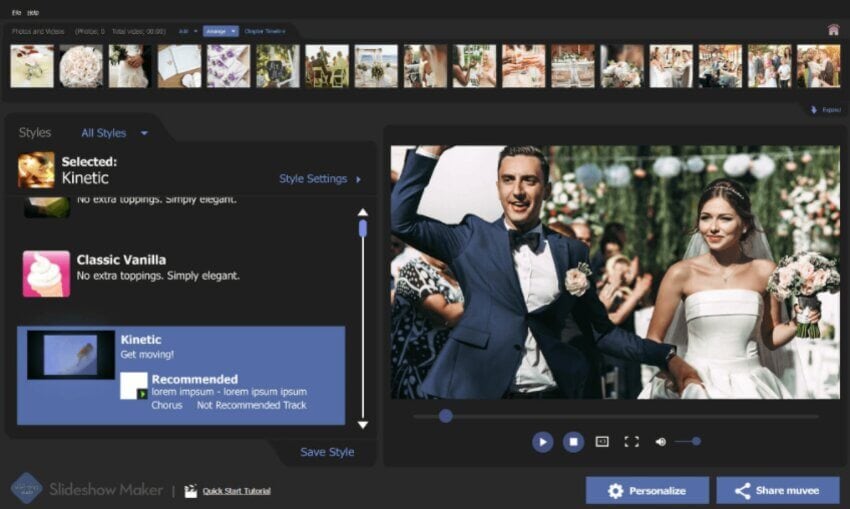850x509 pixels.
Task: Click Save Style
Action: pyautogui.click(x=327, y=452)
